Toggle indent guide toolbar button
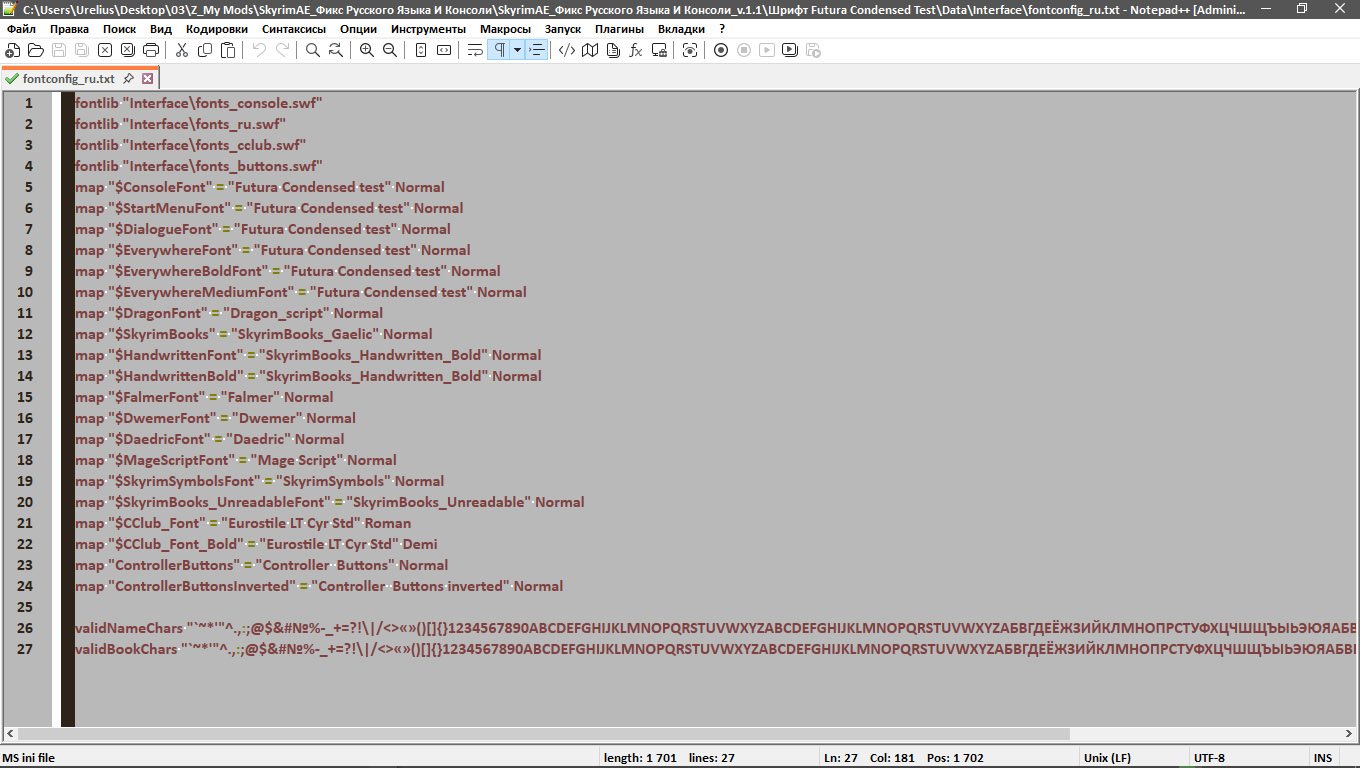The height and width of the screenshot is (768, 1360). pos(537,50)
